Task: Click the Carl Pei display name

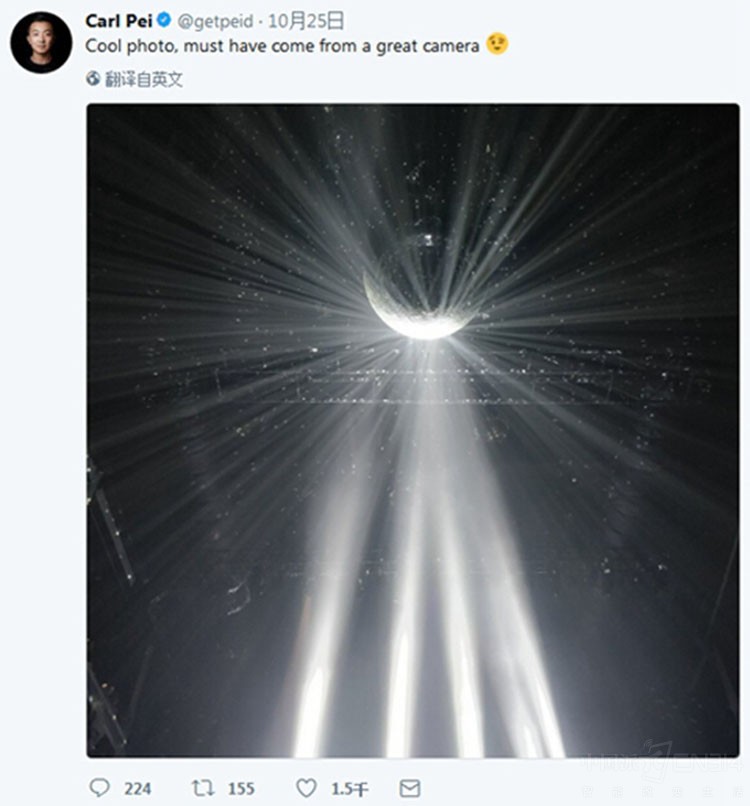Action: click(115, 20)
